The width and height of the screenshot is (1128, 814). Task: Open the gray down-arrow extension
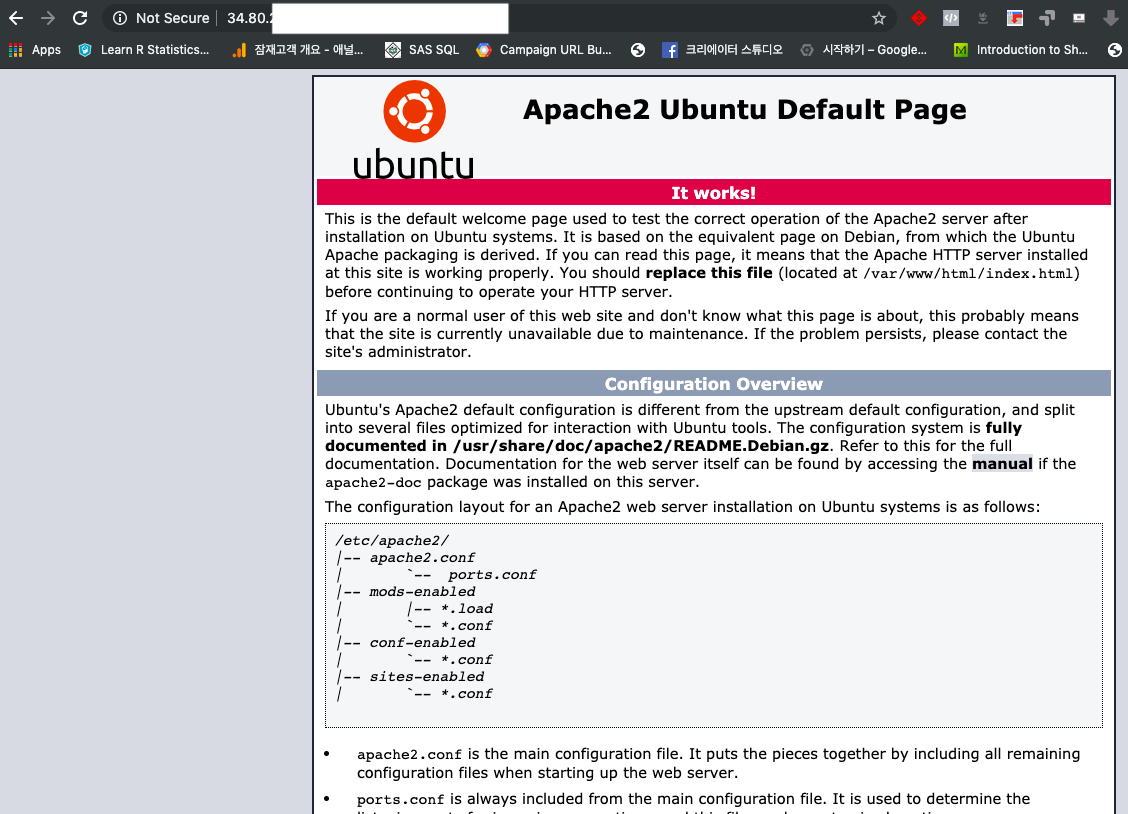click(1111, 19)
